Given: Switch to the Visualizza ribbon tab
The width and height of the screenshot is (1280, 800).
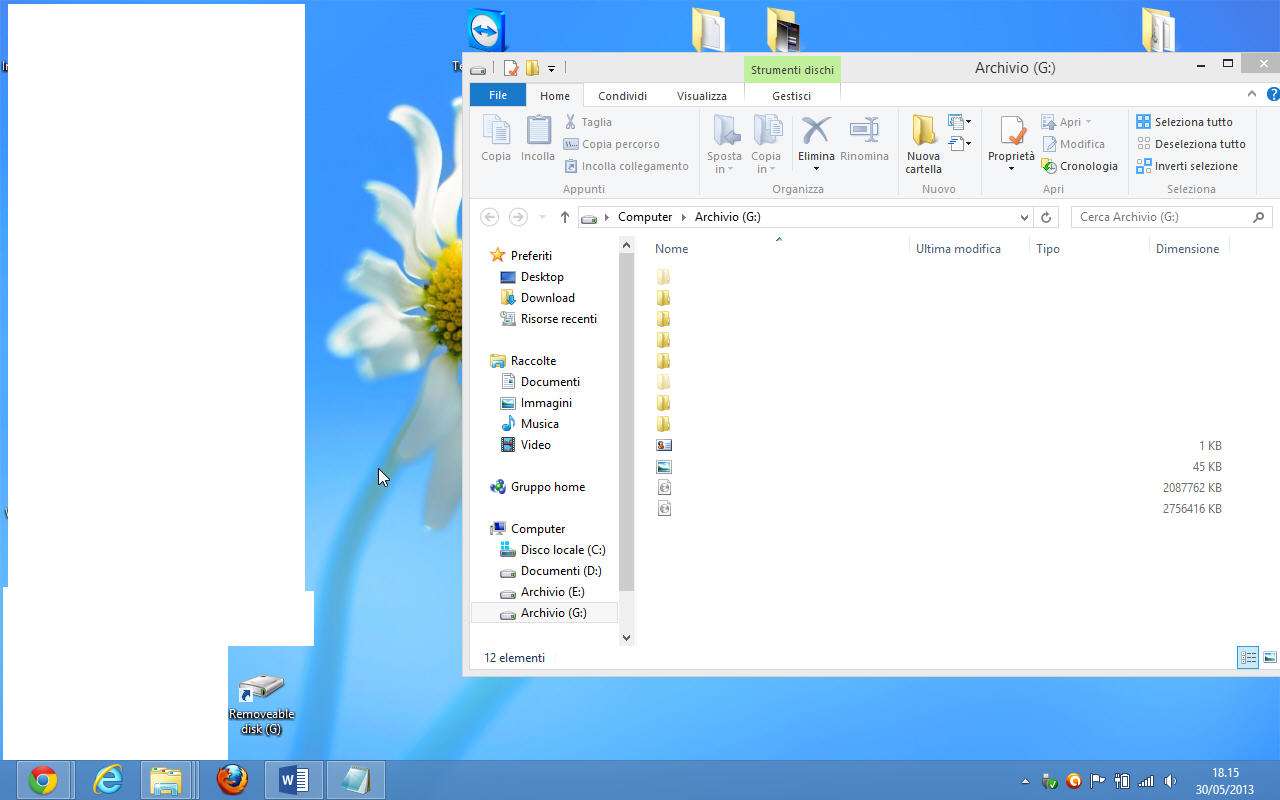Looking at the screenshot, I should pyautogui.click(x=701, y=96).
